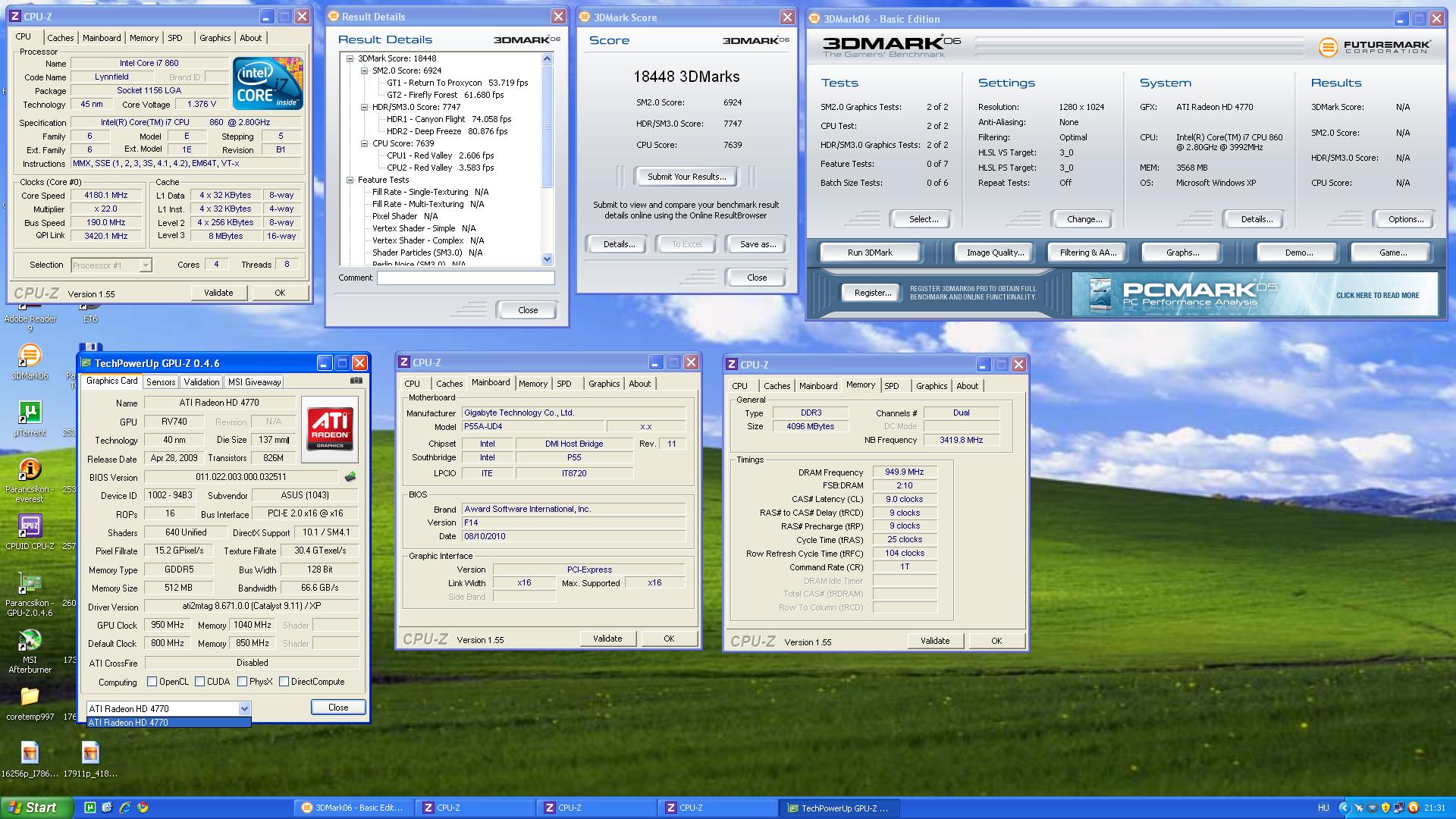The image size is (1456, 819).
Task: Click Result Details scrollbar down arrow
Action: click(x=548, y=259)
